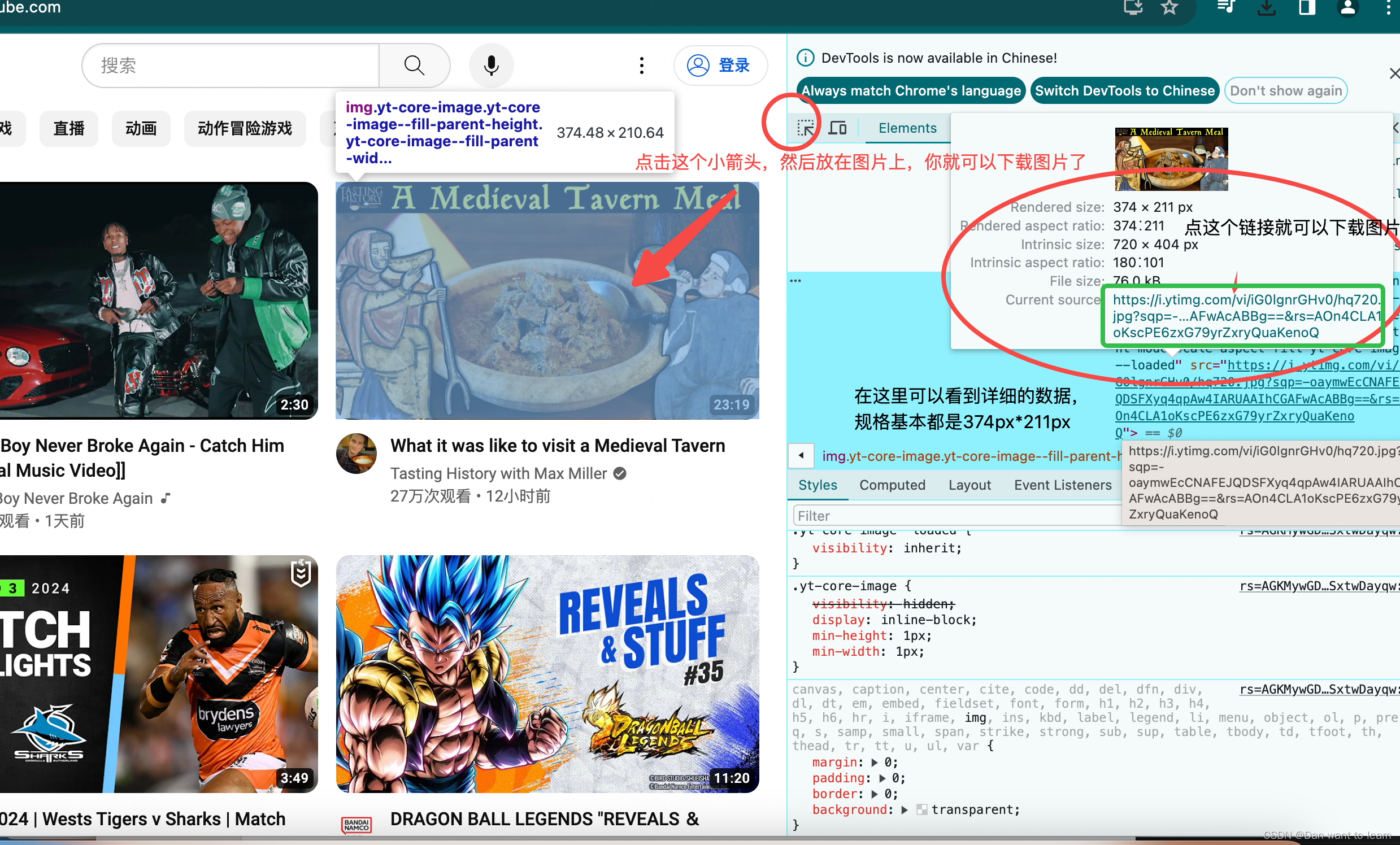Open YouTube settings three-dot menu
This screenshot has width=1400, height=845.
click(641, 66)
